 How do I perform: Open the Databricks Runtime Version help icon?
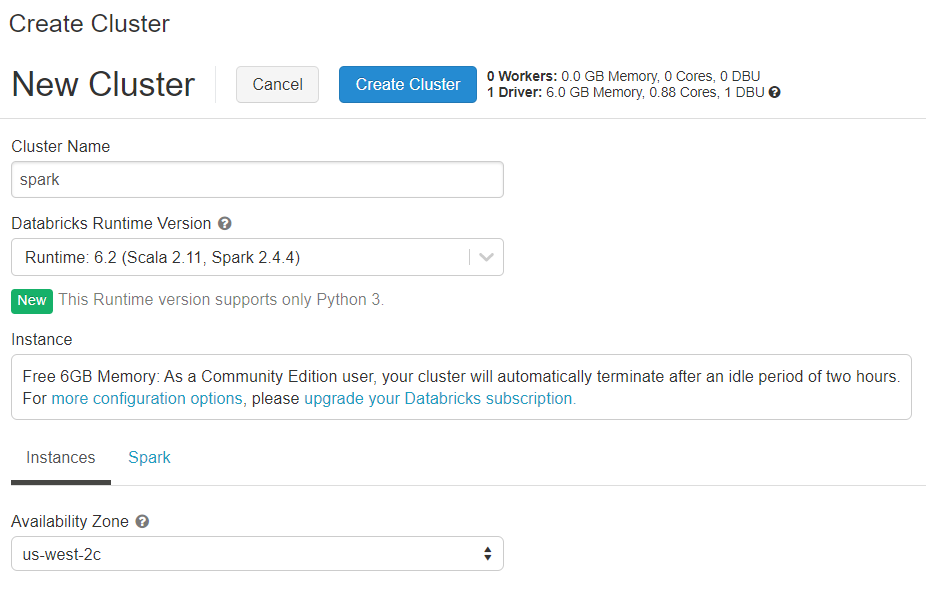[224, 223]
